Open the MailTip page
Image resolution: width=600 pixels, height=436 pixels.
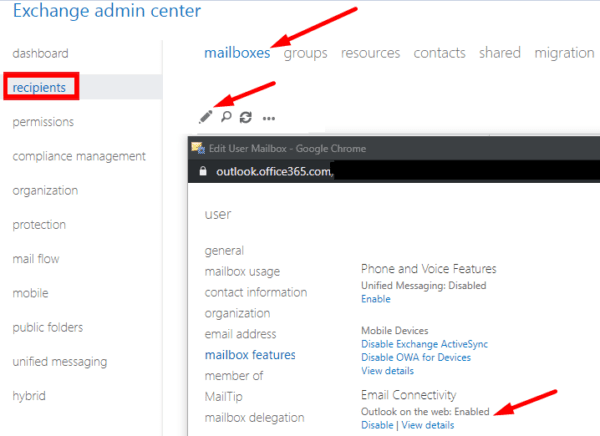point(224,397)
